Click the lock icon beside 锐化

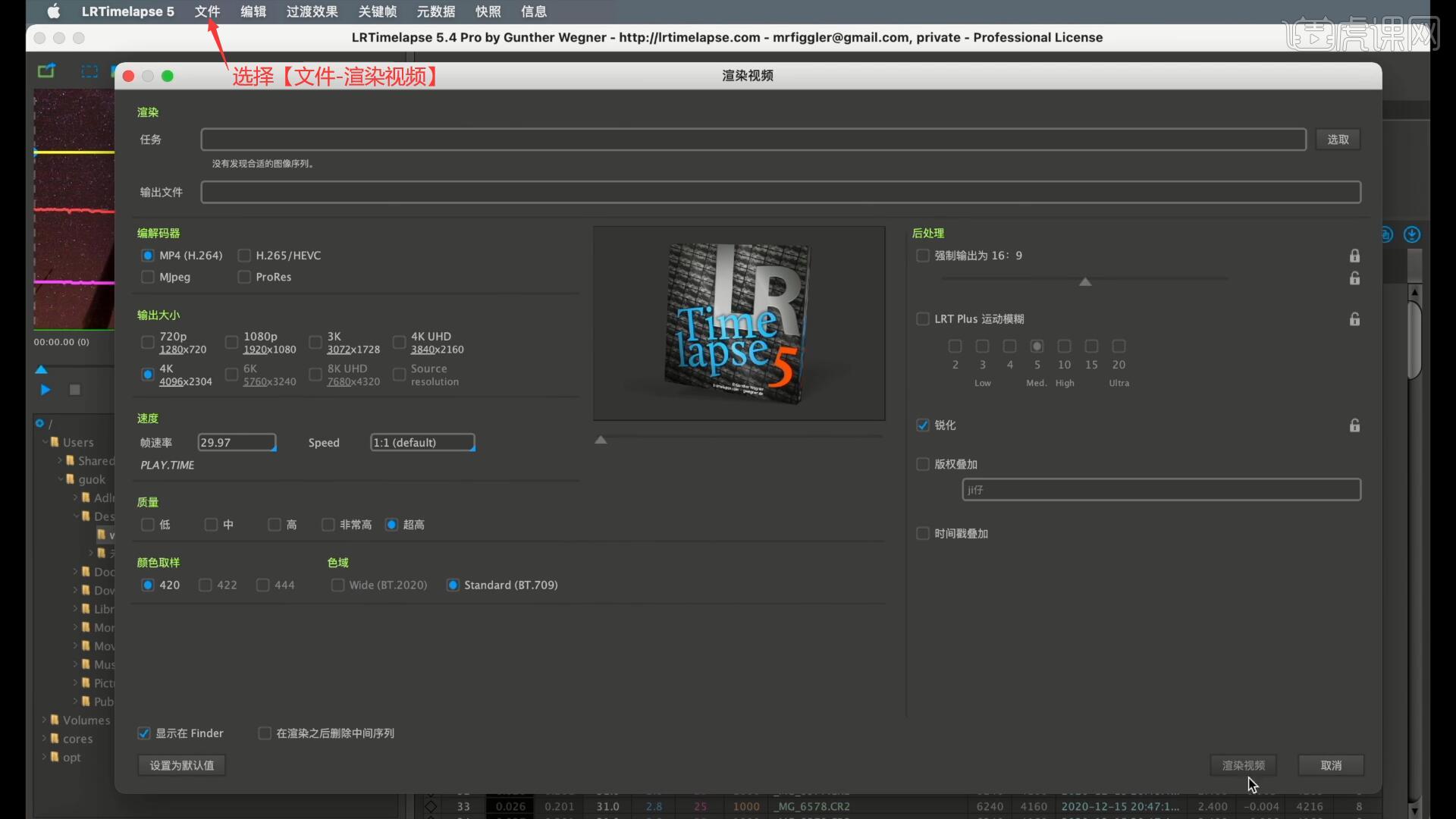(x=1354, y=425)
